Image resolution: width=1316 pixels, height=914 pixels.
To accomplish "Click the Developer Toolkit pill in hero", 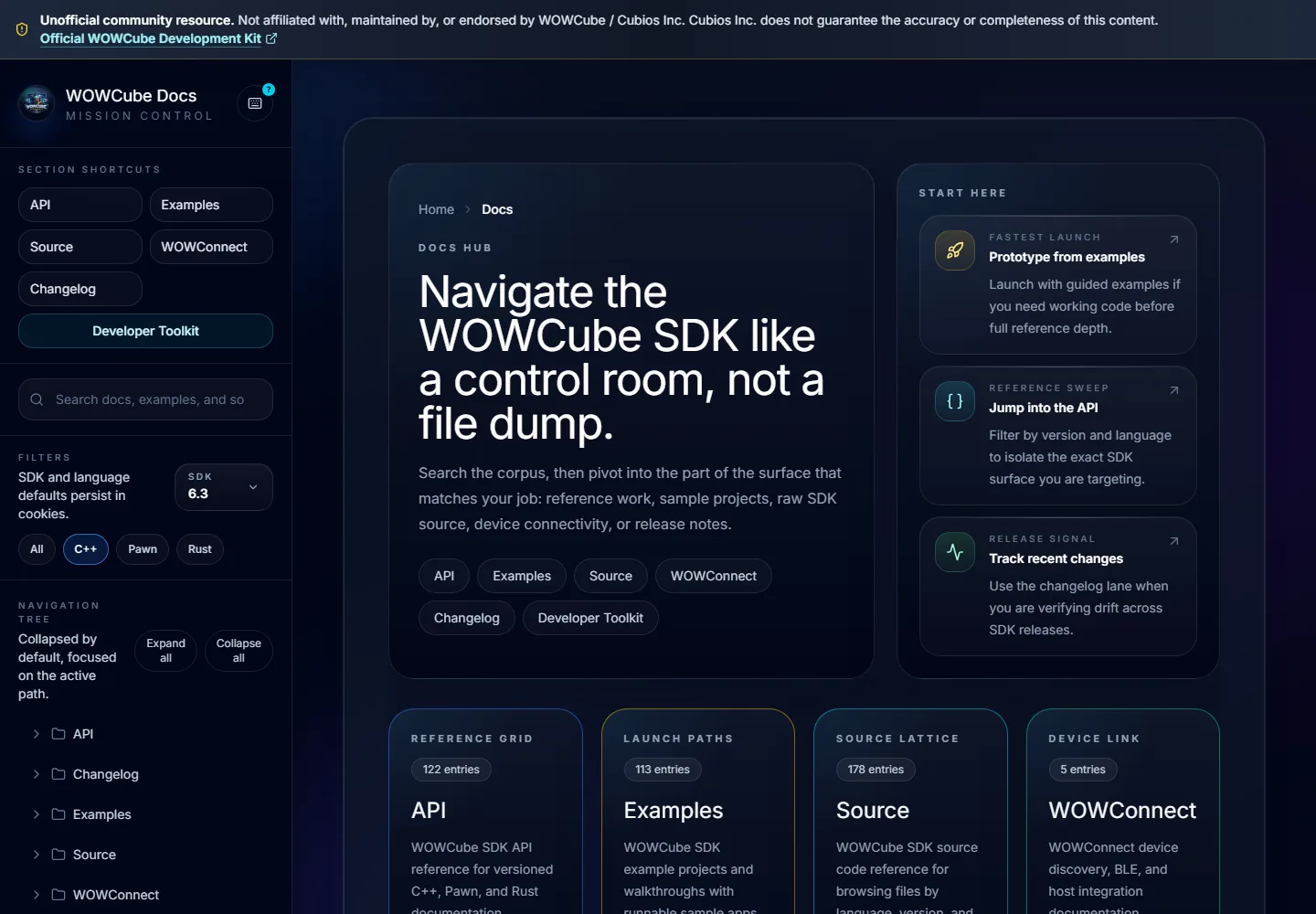I will (x=590, y=618).
